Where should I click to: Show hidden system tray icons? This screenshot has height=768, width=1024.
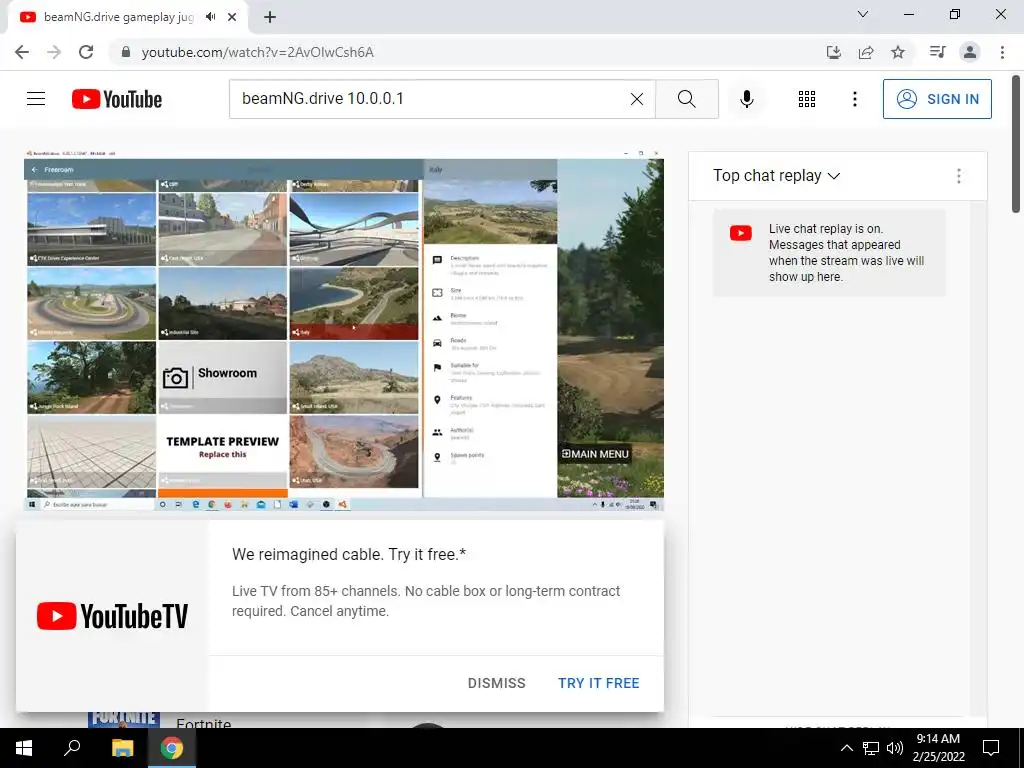846,748
